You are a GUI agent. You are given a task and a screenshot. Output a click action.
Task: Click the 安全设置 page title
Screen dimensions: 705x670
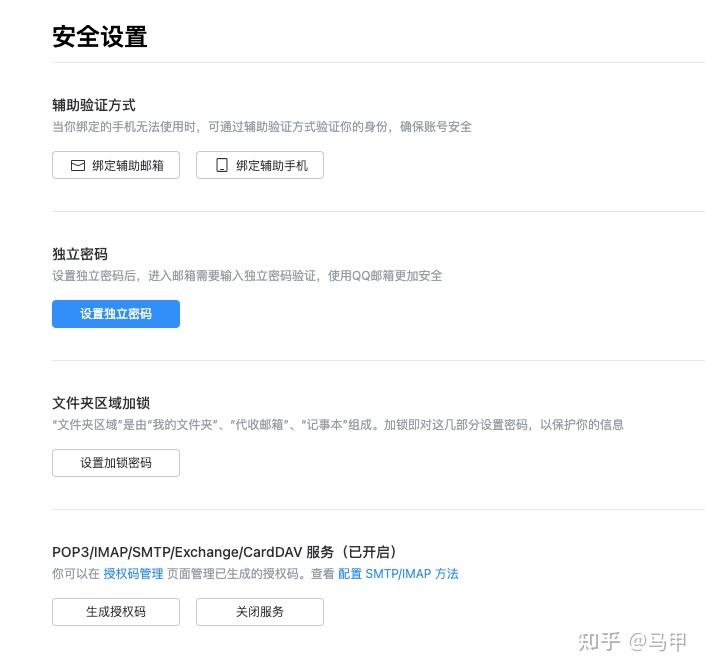[100, 36]
